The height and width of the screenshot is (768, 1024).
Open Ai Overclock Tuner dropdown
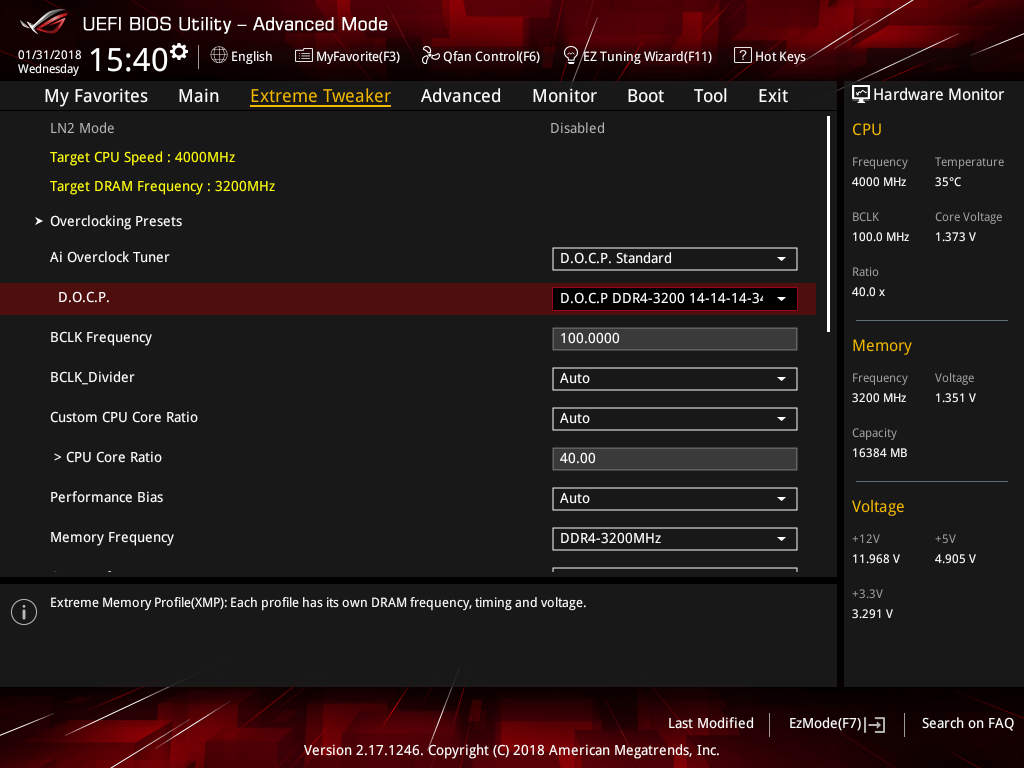[x=675, y=259]
